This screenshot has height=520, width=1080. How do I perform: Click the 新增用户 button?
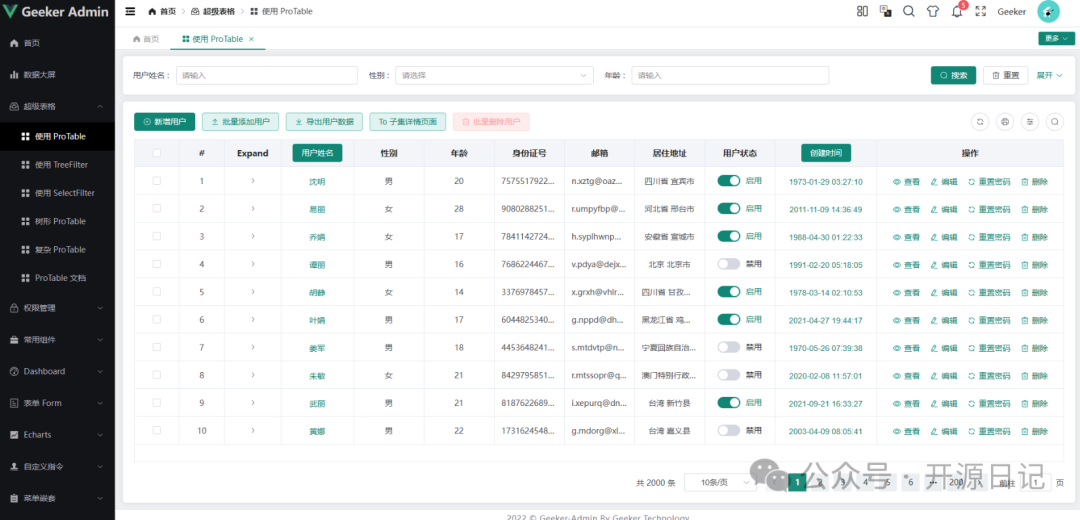pos(165,122)
